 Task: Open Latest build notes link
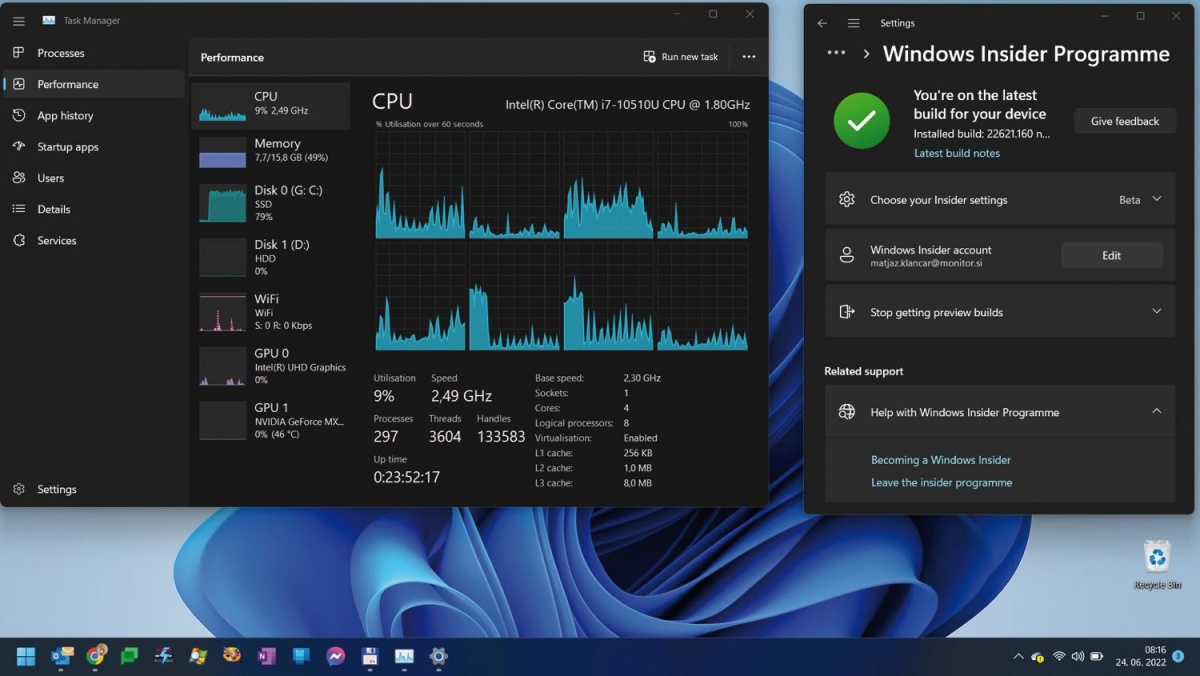pos(956,153)
